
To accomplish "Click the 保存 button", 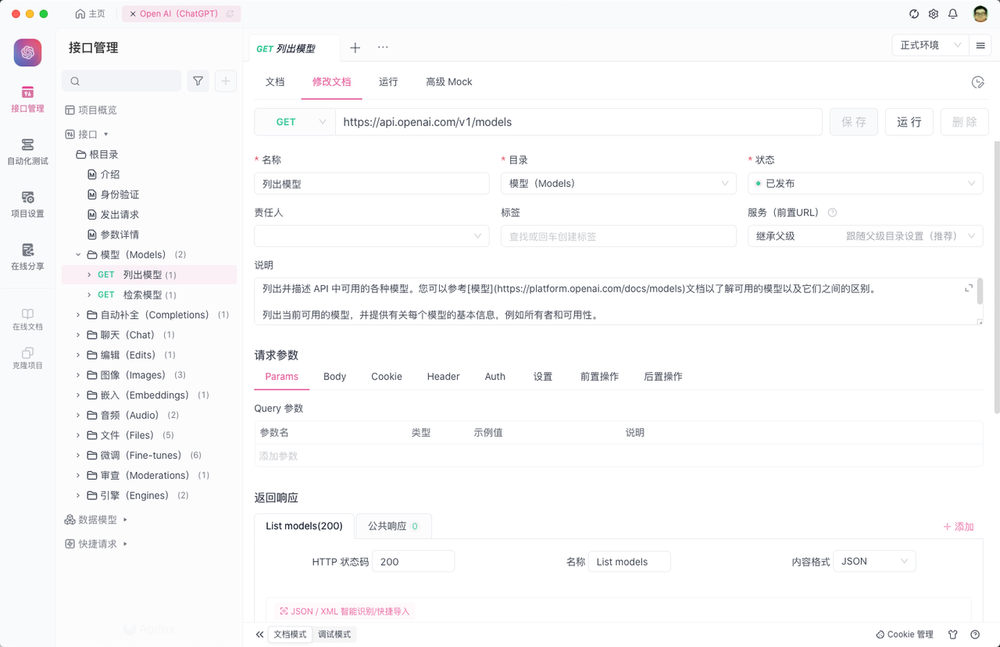I will pos(855,120).
